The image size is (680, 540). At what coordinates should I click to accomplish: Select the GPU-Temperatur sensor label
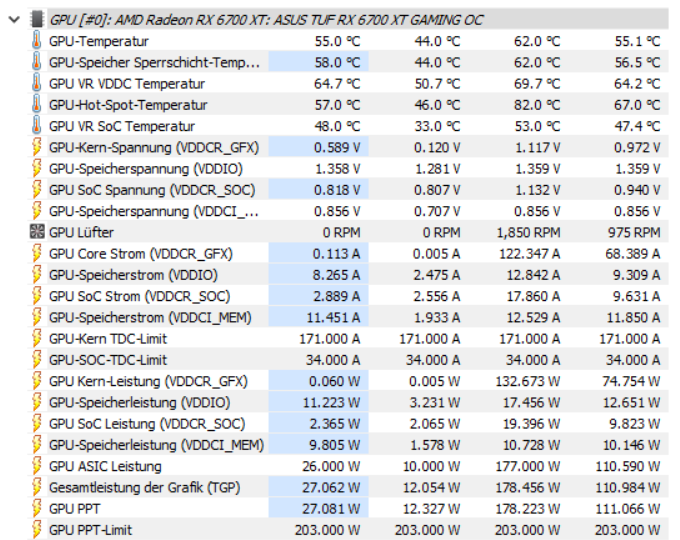click(98, 41)
